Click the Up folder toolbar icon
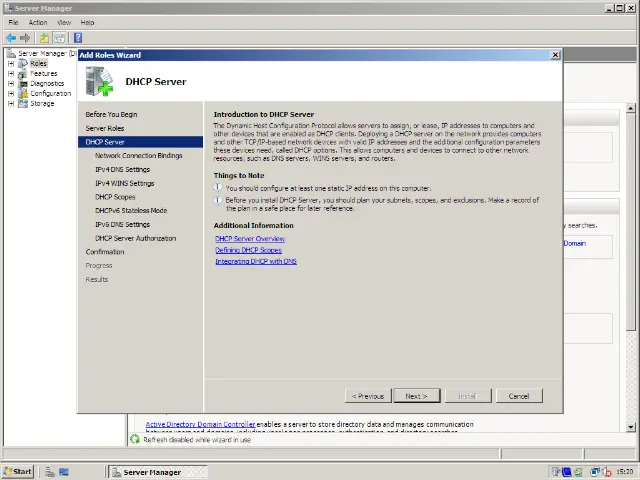 click(44, 38)
